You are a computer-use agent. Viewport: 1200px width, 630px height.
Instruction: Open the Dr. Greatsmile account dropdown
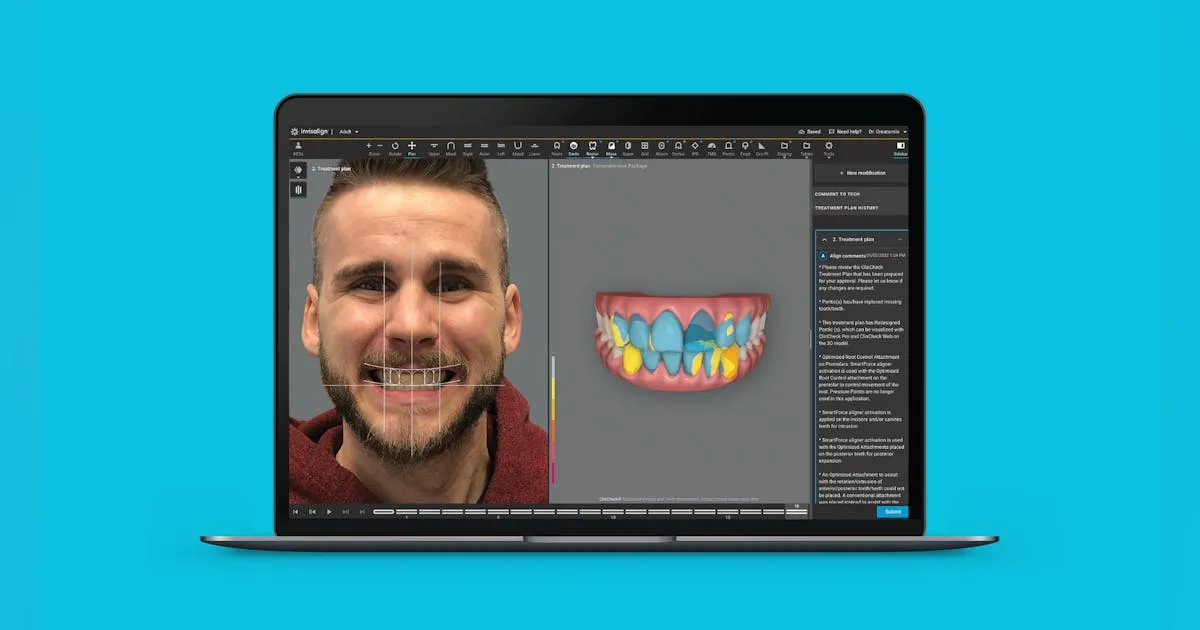pos(888,131)
